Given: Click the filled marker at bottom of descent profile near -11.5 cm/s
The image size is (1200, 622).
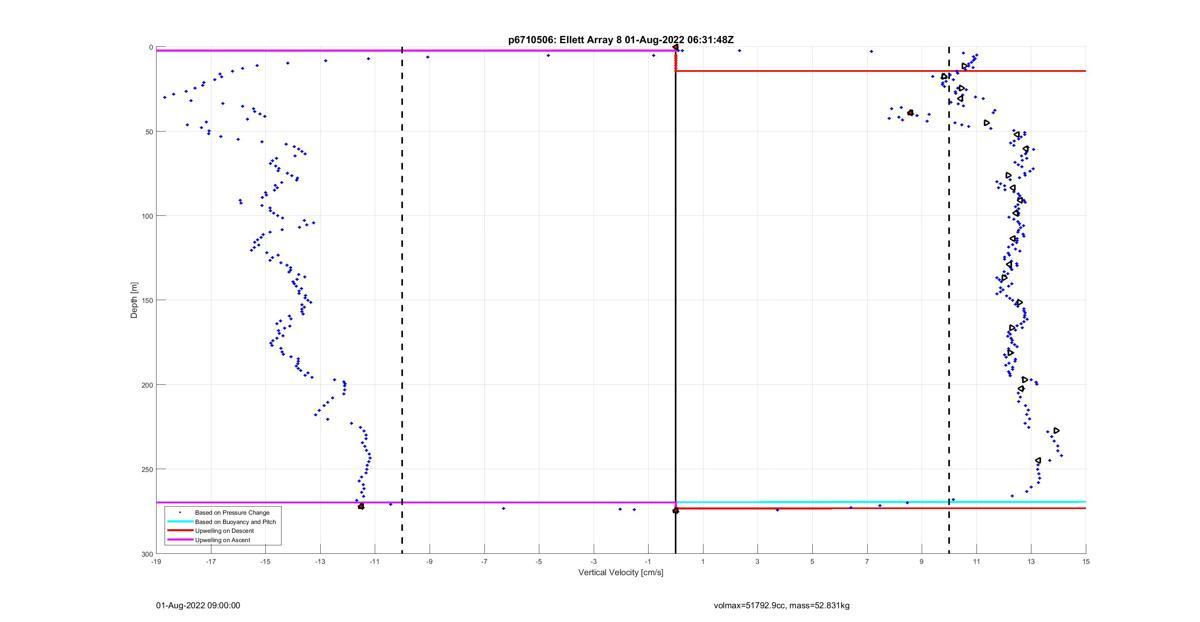Looking at the screenshot, I should [361, 506].
